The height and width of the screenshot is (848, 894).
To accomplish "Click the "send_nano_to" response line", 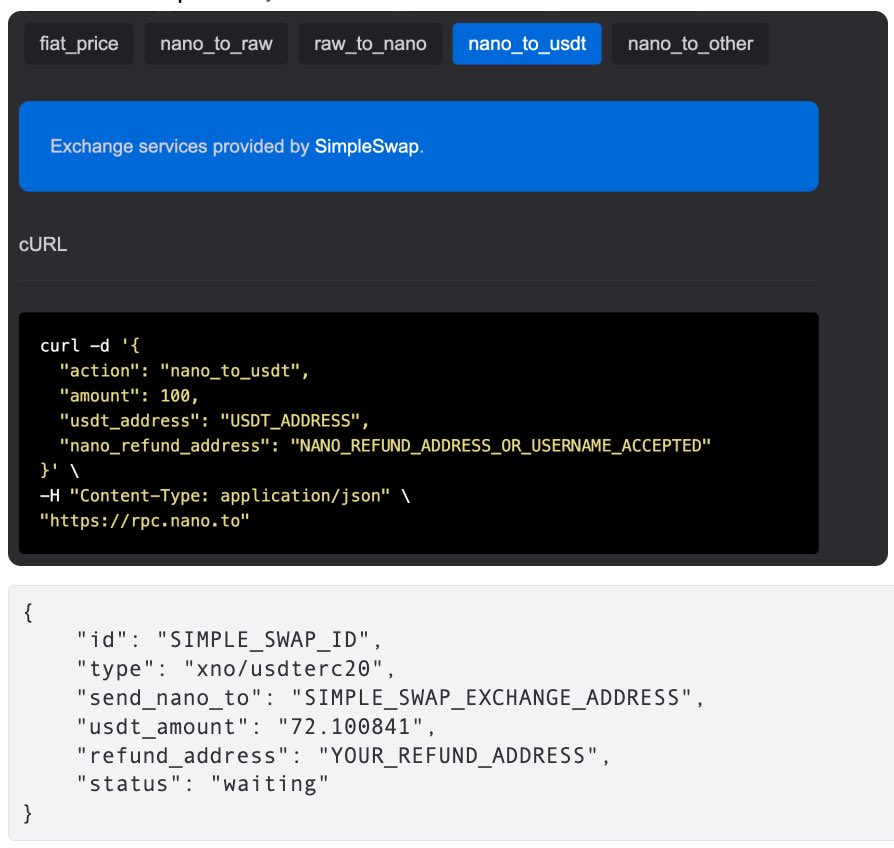I will (391, 698).
